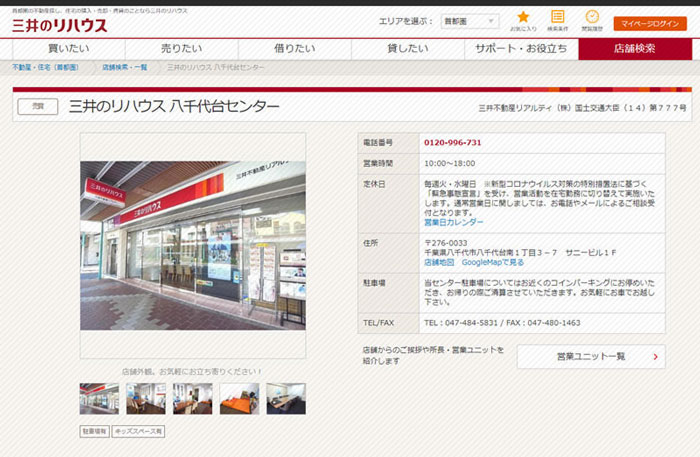Select the third thumbnail showing reception area
The width and height of the screenshot is (700, 457).
click(193, 399)
